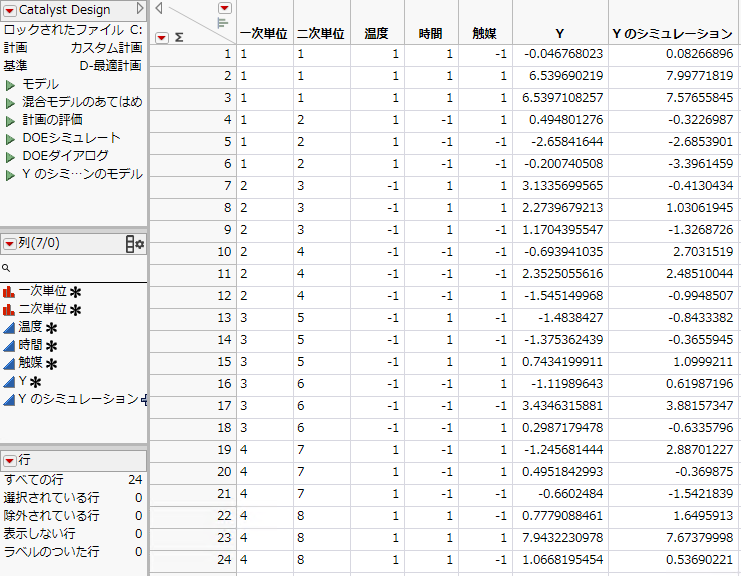The height and width of the screenshot is (576, 741).
Task: Click the nominal type icon of 二次単位
Action: click(9, 310)
